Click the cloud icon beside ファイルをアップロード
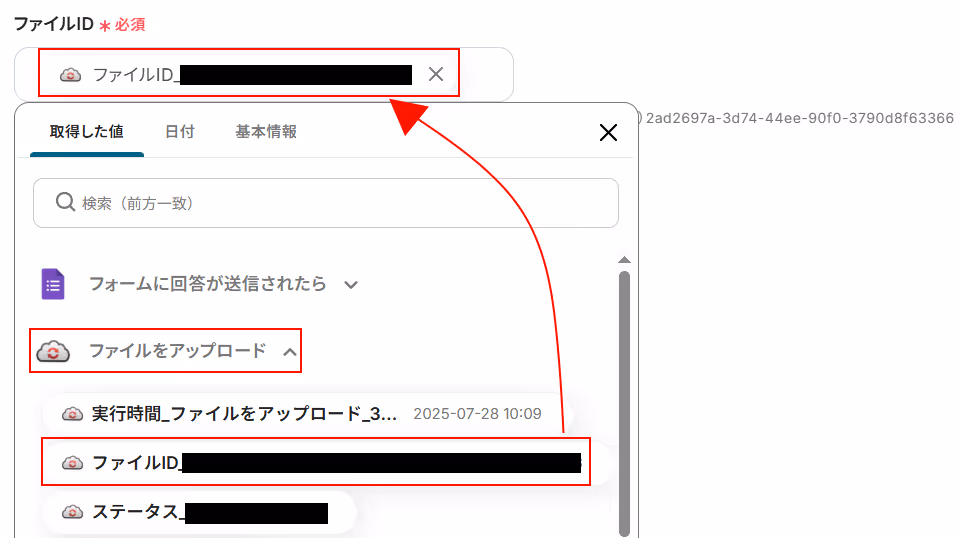Screen dimensions: 961x538 pos(53,352)
